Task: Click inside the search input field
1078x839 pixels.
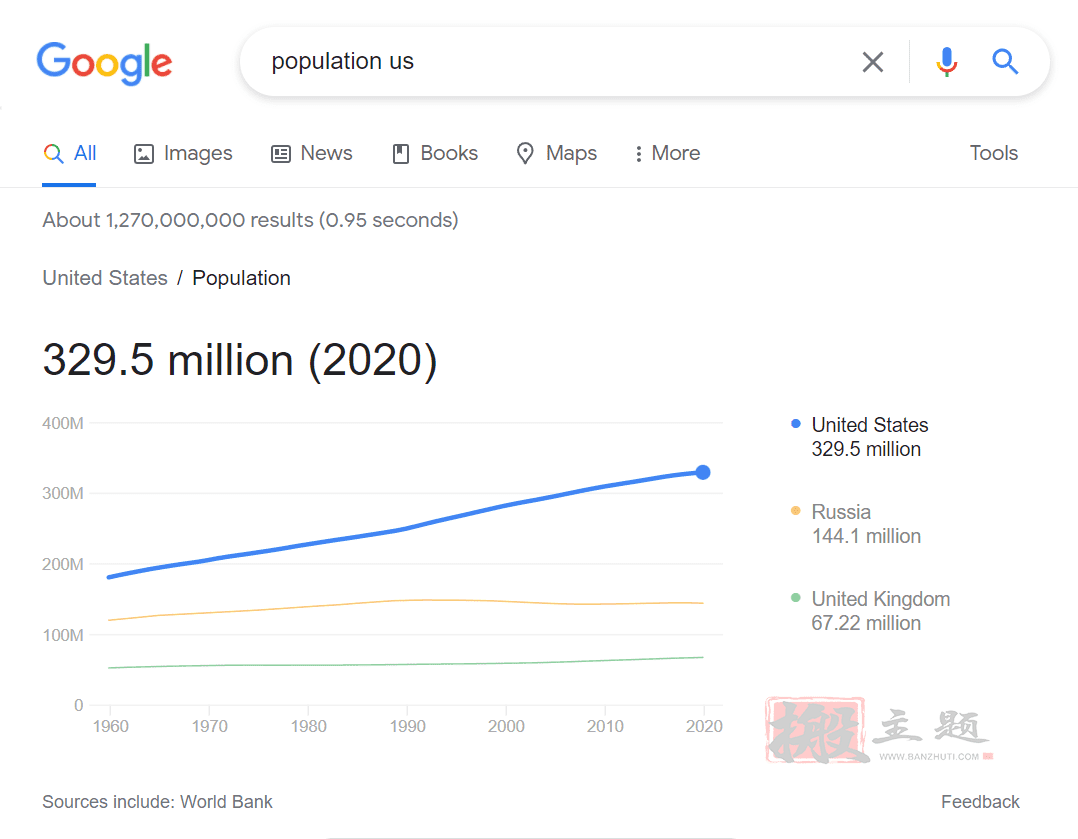Action: [550, 62]
